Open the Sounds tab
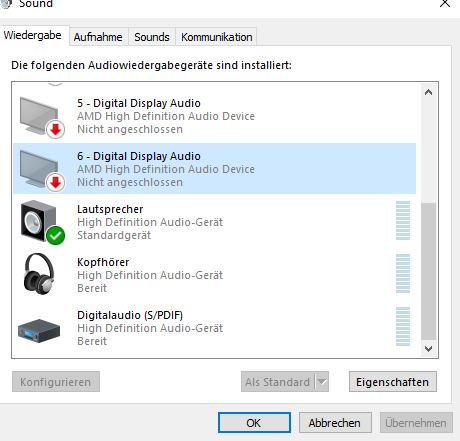Image resolution: width=460 pixels, height=441 pixels. (x=152, y=37)
